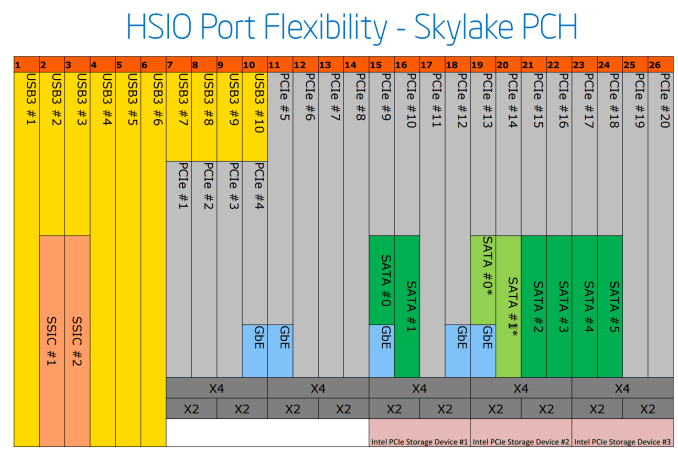This screenshot has width=678, height=452.
Task: Select the PCIe #2 cell
Action: (x=204, y=269)
